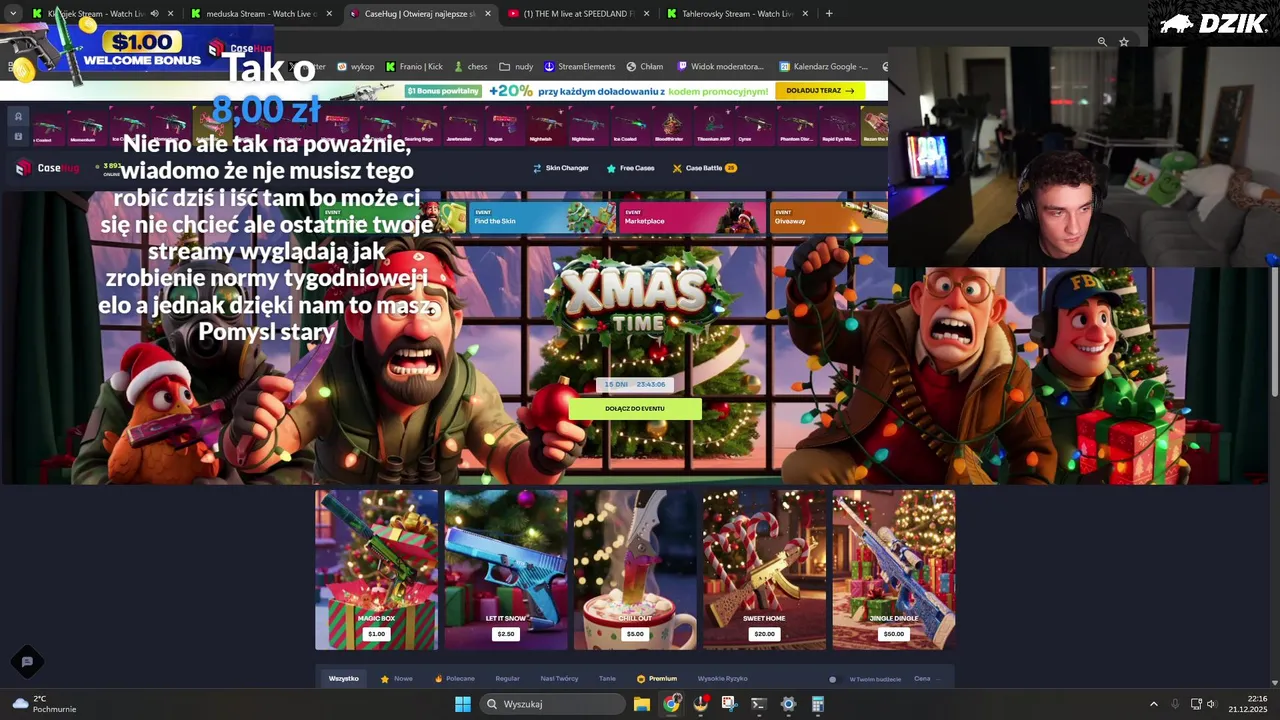Viewport: 1280px width, 720px height.
Task: Open the Widok moderatora bookmark
Action: pyautogui.click(x=721, y=67)
